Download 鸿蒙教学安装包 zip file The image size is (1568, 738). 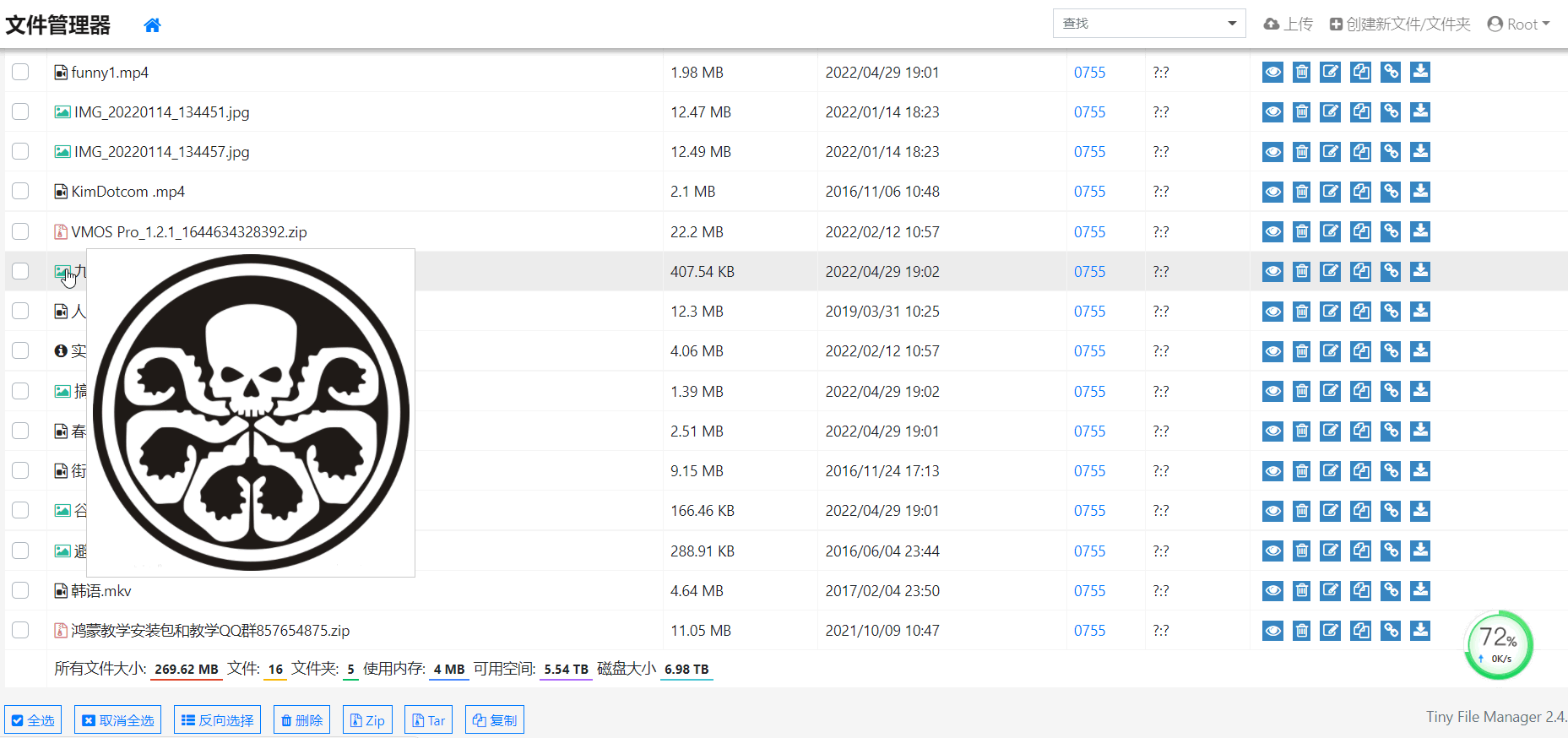tap(1420, 630)
